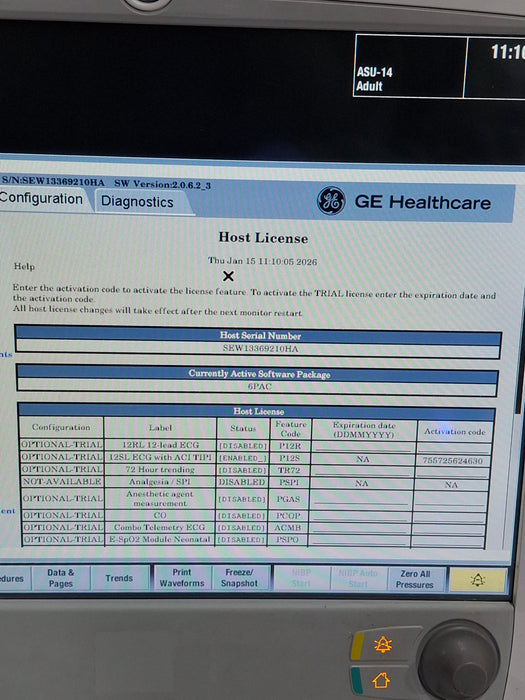Viewport: 525px width, 700px height.
Task: Toggle the TR72 status [DISABLED]
Action: pos(243,470)
